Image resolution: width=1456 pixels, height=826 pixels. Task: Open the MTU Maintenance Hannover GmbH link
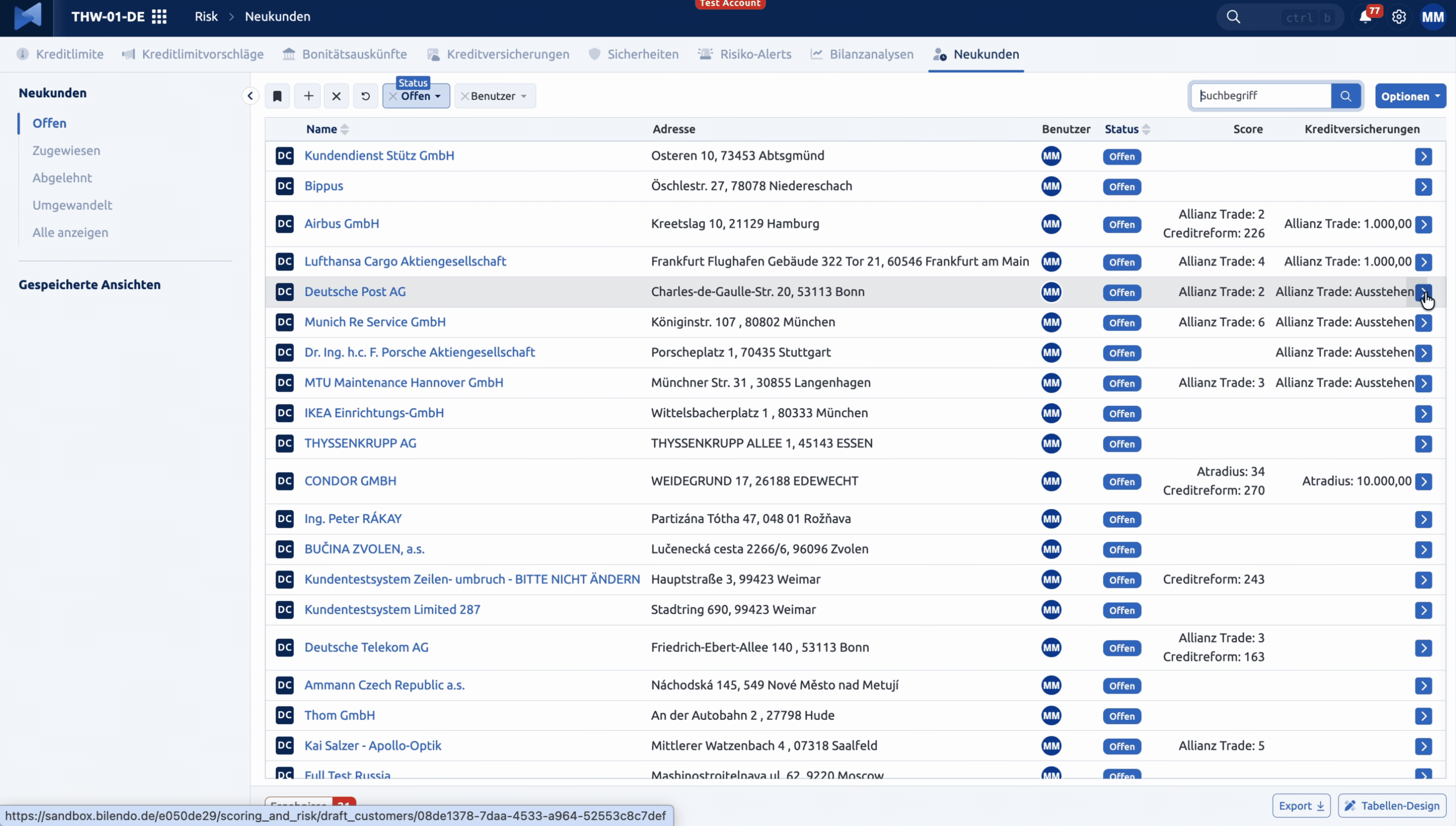pyautogui.click(x=404, y=382)
